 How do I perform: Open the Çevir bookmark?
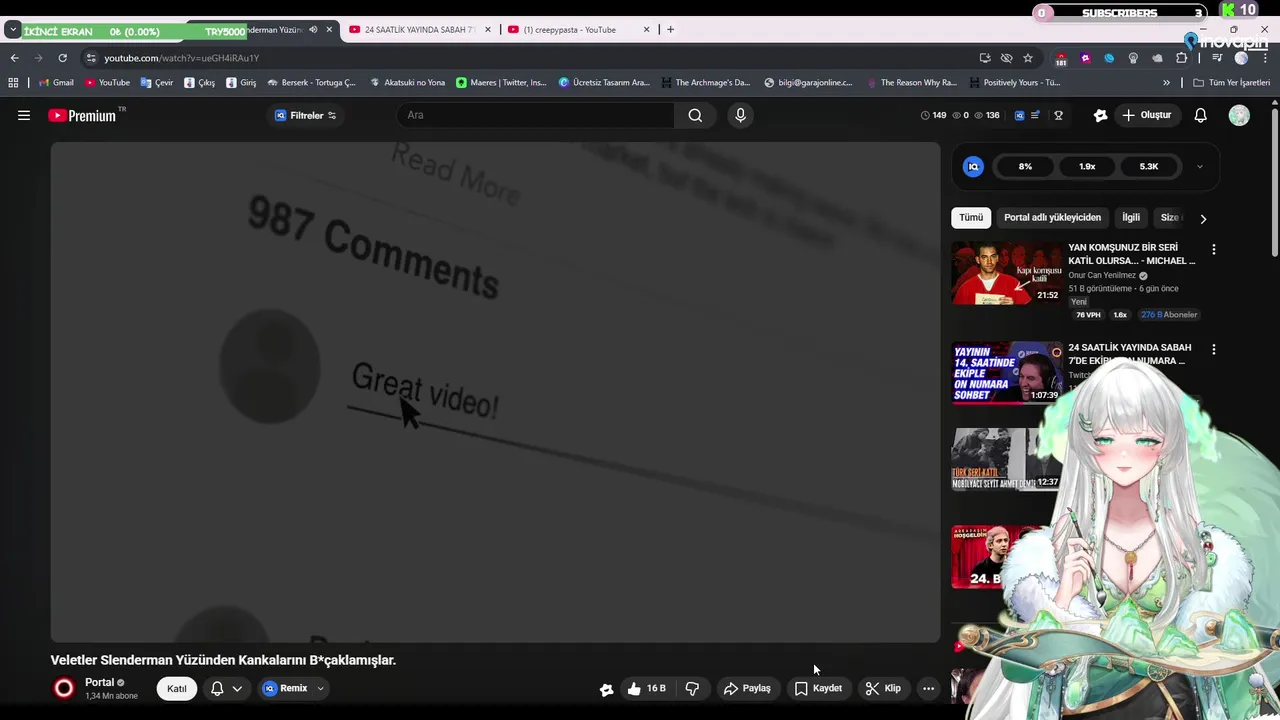coord(157,83)
